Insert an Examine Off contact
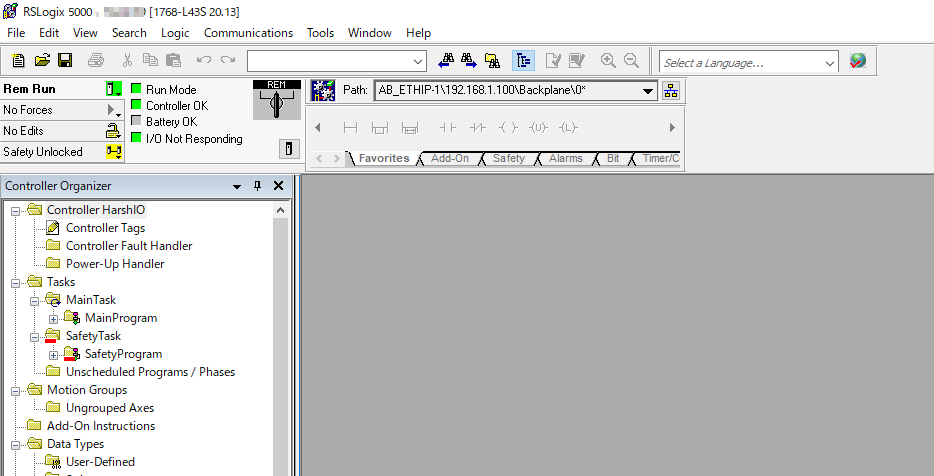Image resolution: width=934 pixels, height=476 pixels. pos(478,127)
